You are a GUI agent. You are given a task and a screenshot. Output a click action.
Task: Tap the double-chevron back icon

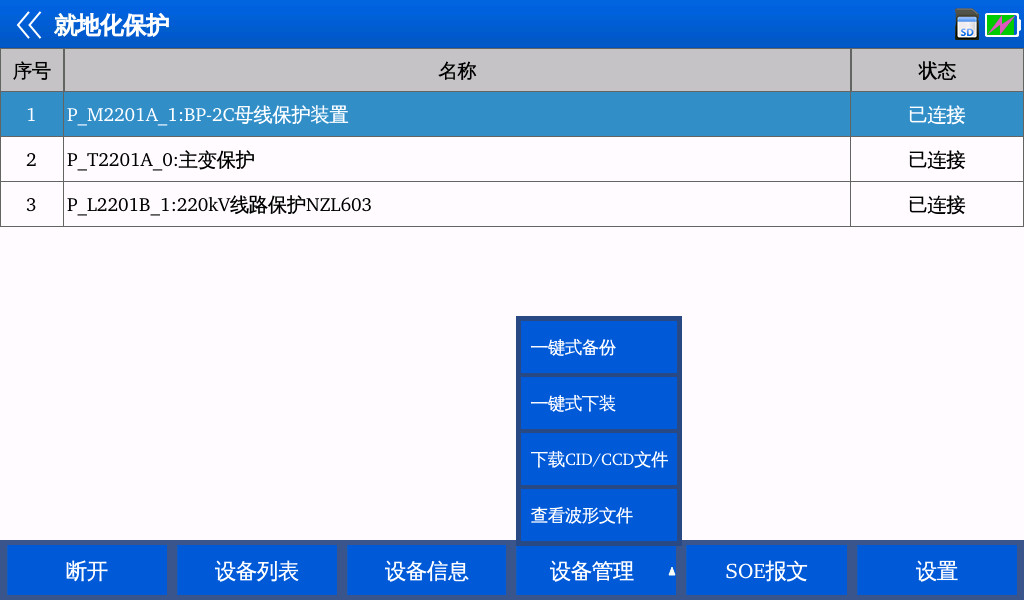click(29, 25)
